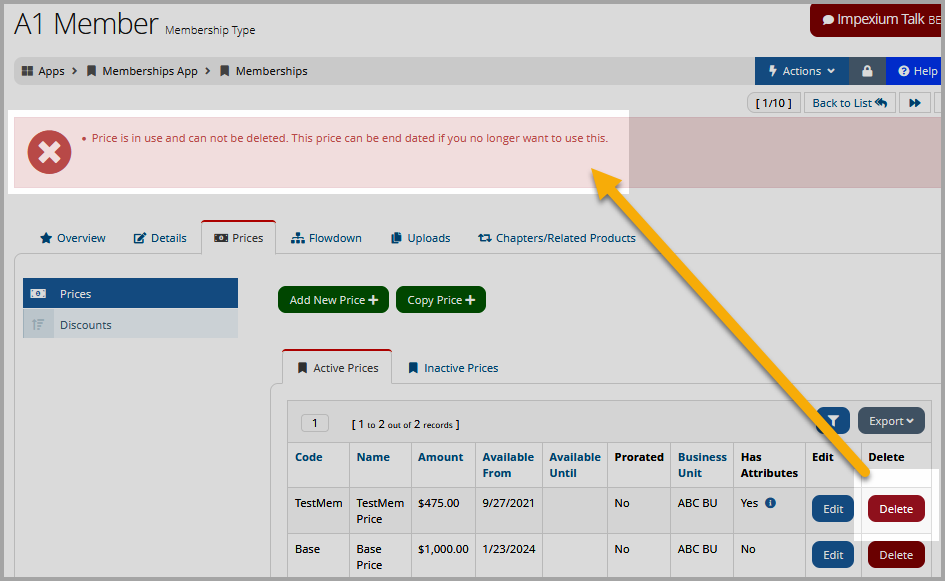
Task: Open the Impexium Talk chat button
Action: pyautogui.click(x=877, y=20)
